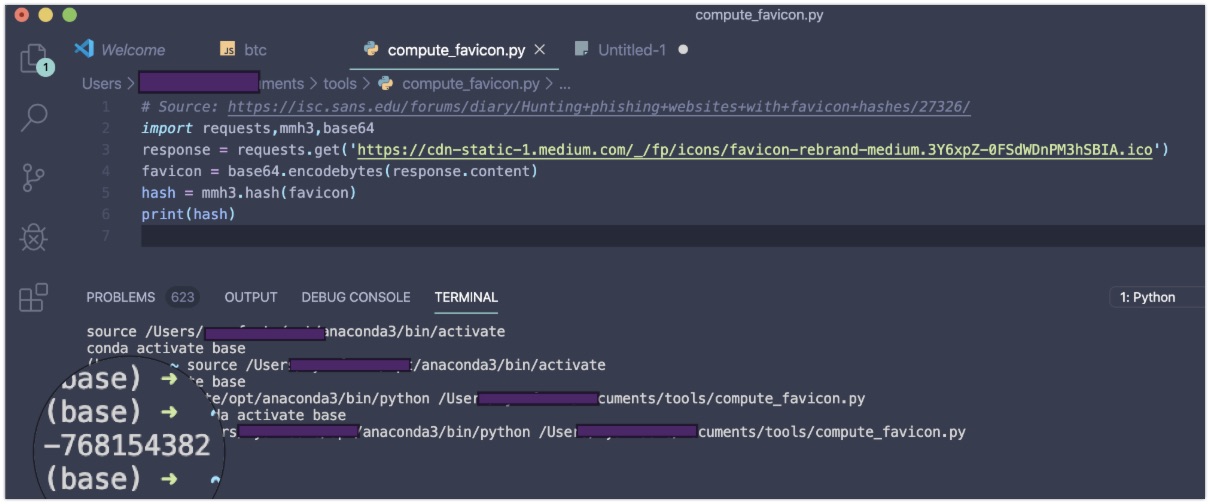Open the OUTPUT panel tab
Screen dimensions: 1210x504
(251, 297)
